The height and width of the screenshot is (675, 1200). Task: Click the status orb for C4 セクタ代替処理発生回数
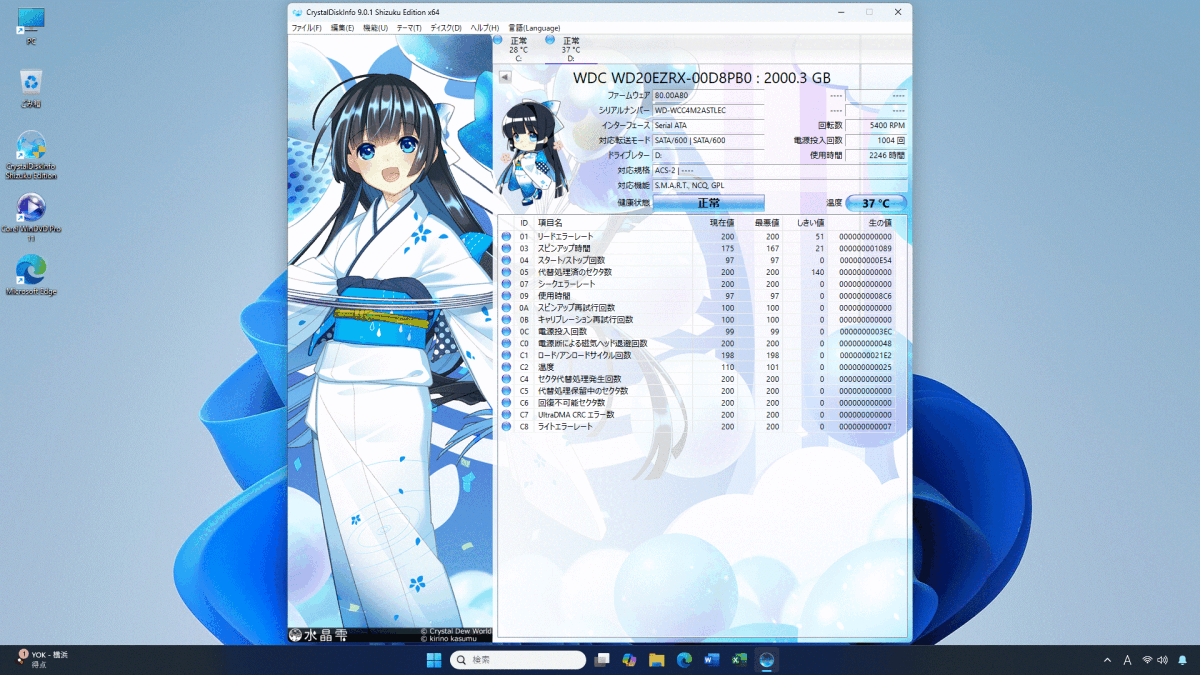[506, 379]
